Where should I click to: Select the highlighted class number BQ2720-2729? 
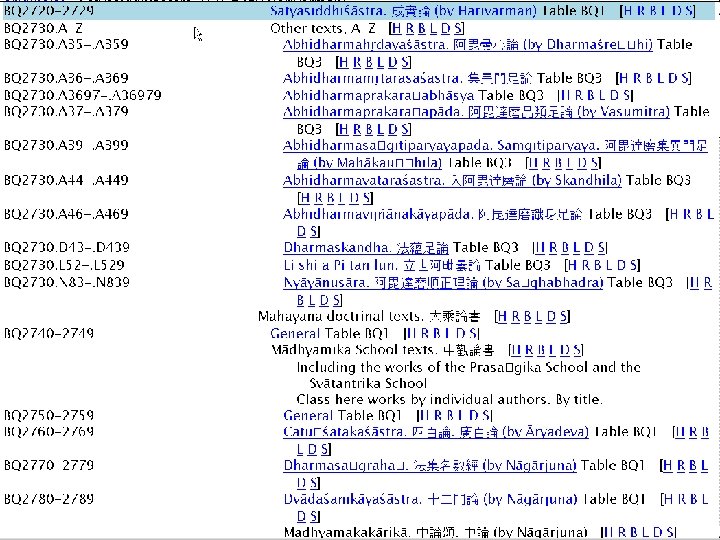[x=49, y=10]
